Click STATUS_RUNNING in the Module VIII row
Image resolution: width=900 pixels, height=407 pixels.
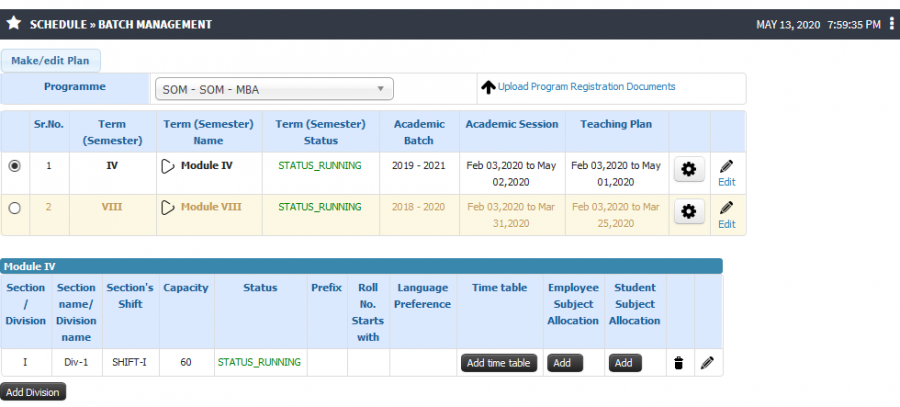[x=320, y=207]
